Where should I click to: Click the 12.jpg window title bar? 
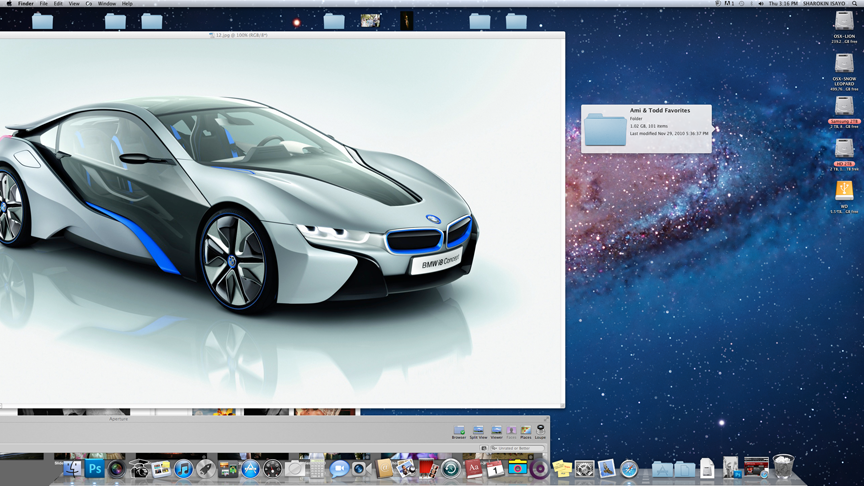point(282,35)
